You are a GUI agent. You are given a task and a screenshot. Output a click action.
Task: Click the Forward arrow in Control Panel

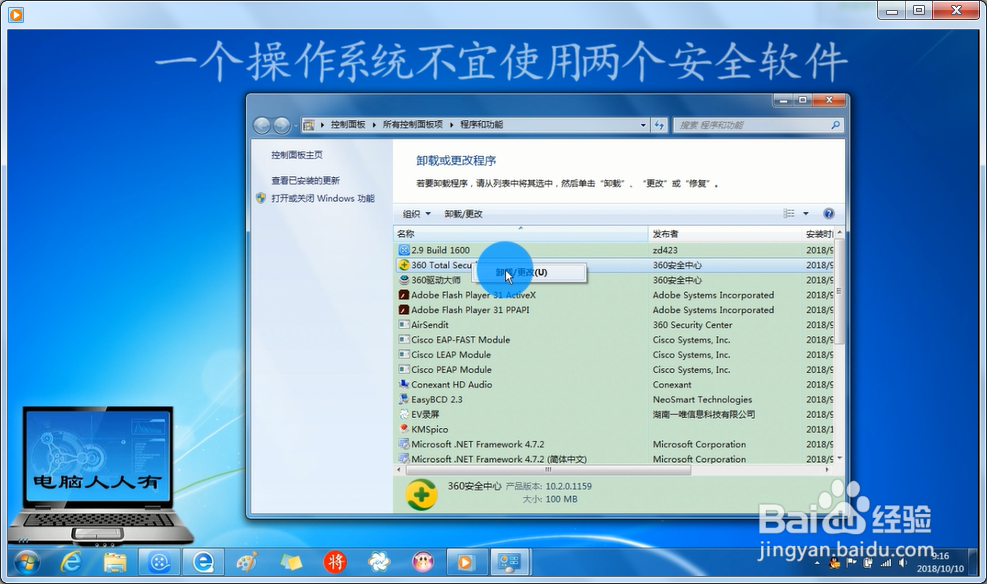pos(282,125)
